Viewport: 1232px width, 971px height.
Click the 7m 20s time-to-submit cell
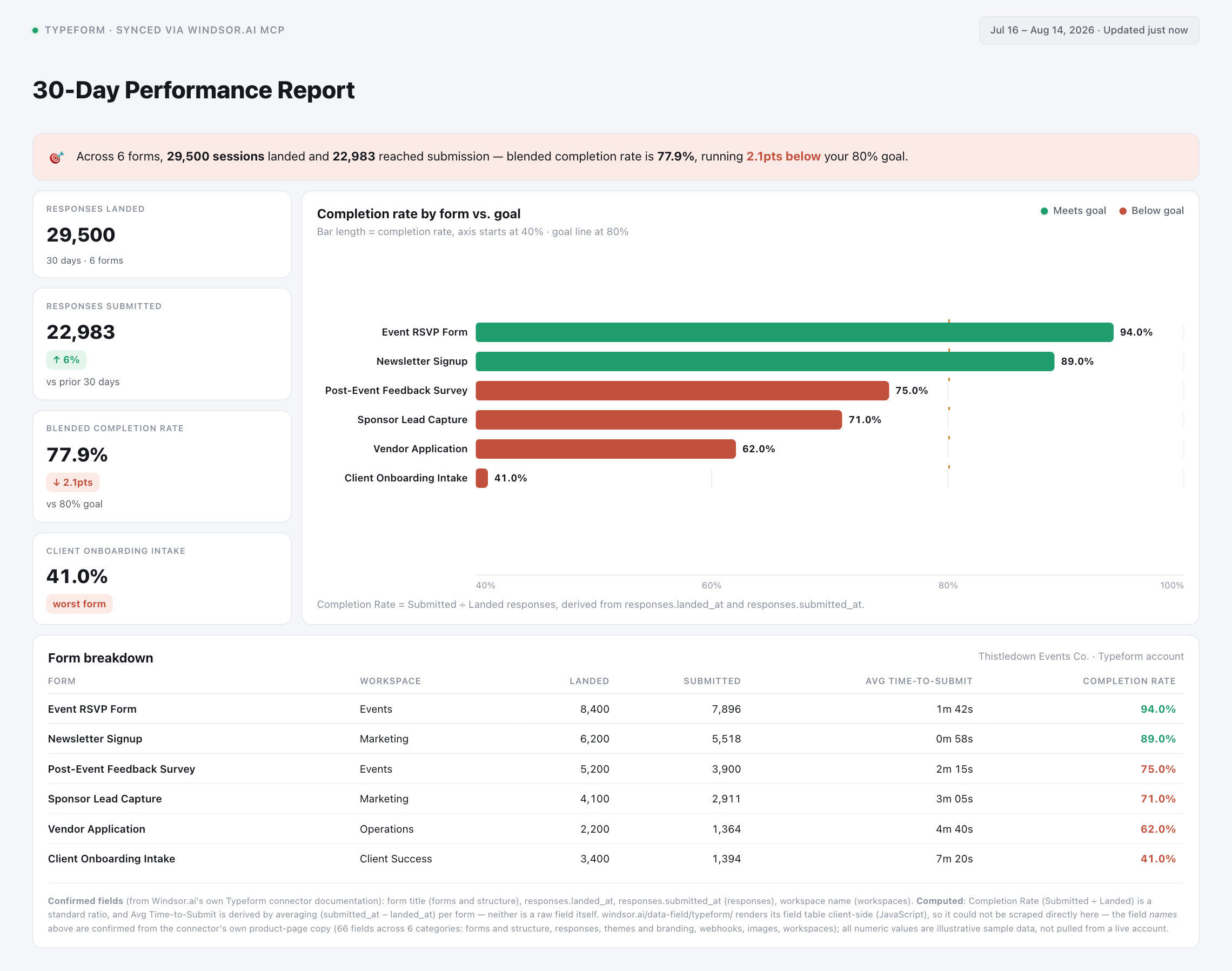click(954, 859)
